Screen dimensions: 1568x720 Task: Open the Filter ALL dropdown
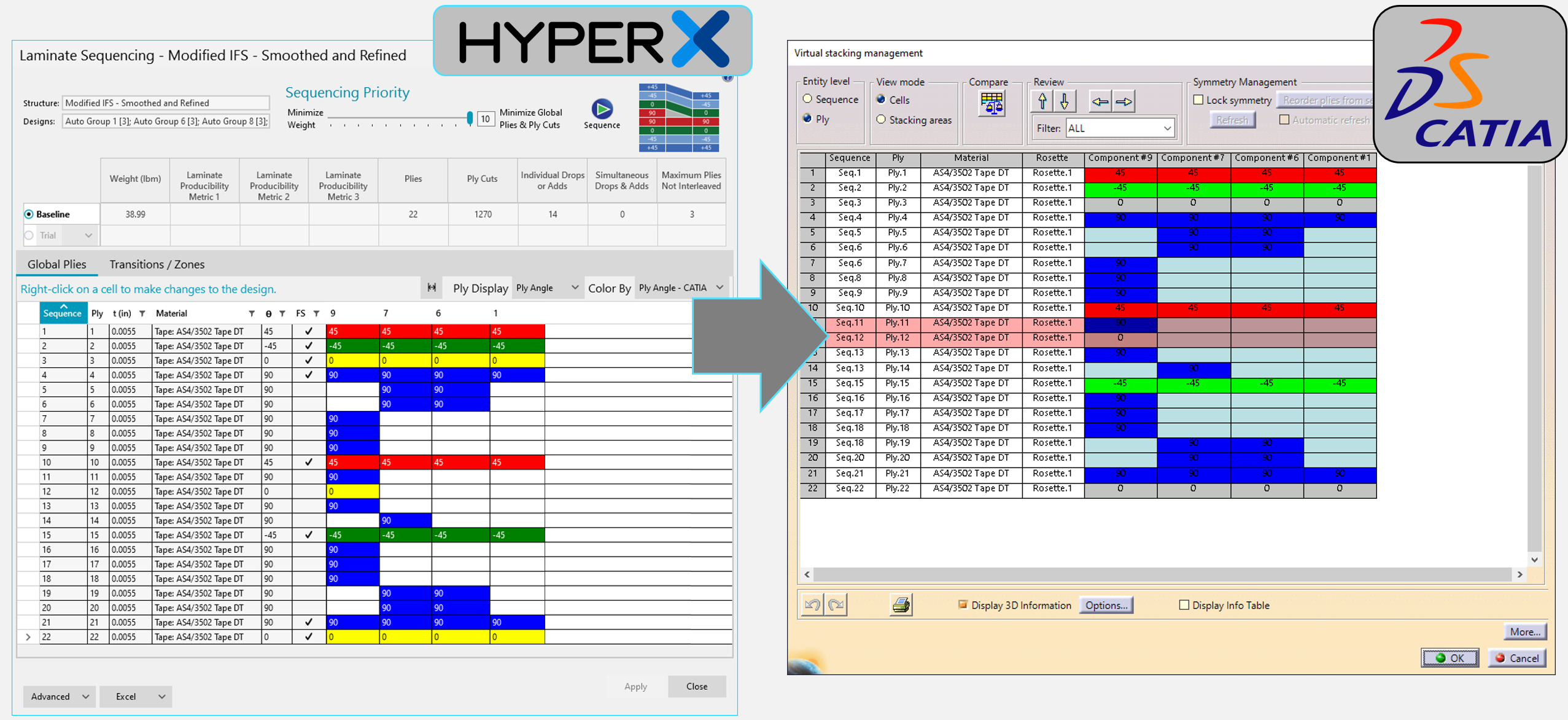pos(1120,128)
